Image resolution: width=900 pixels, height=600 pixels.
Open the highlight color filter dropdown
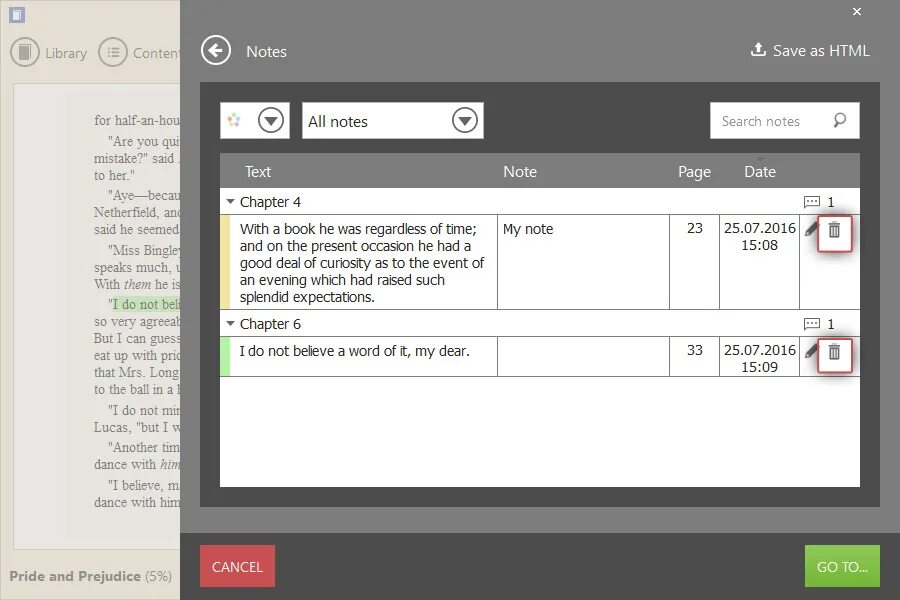tap(271, 120)
